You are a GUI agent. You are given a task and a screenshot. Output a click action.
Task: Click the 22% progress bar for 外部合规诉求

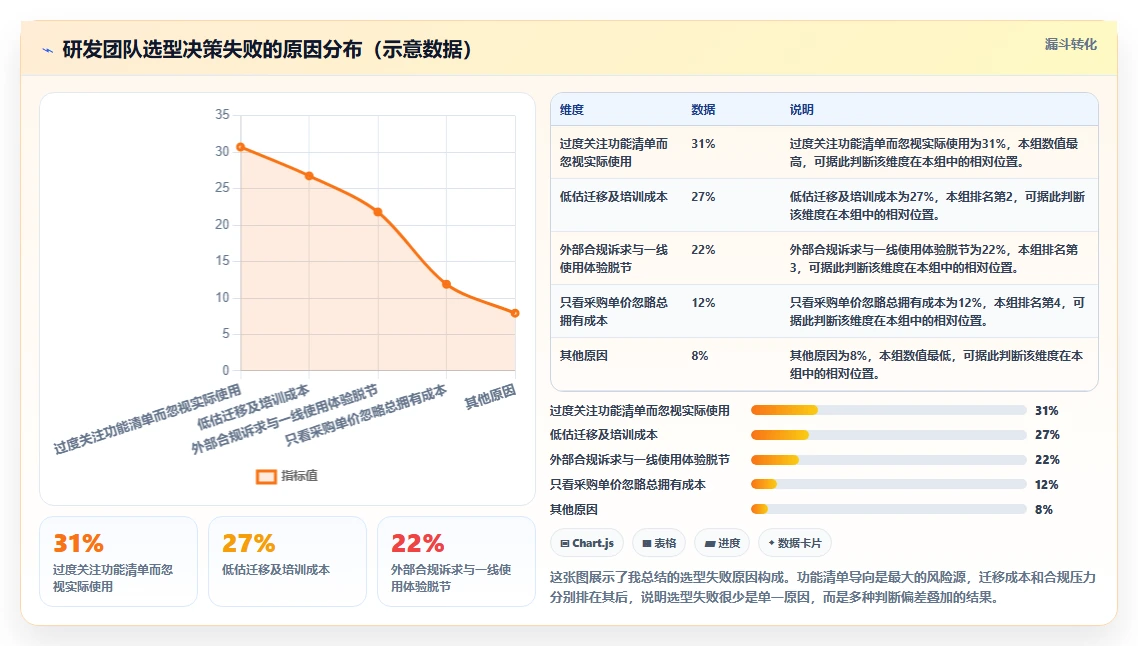tap(888, 460)
